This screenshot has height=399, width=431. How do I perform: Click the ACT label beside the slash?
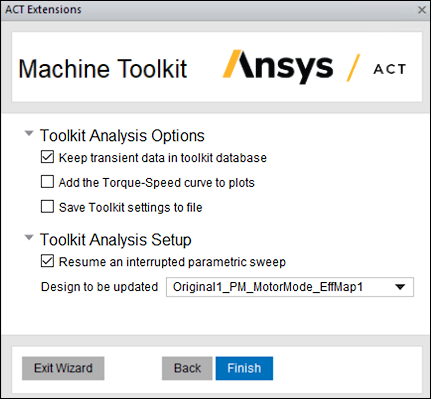click(x=389, y=69)
